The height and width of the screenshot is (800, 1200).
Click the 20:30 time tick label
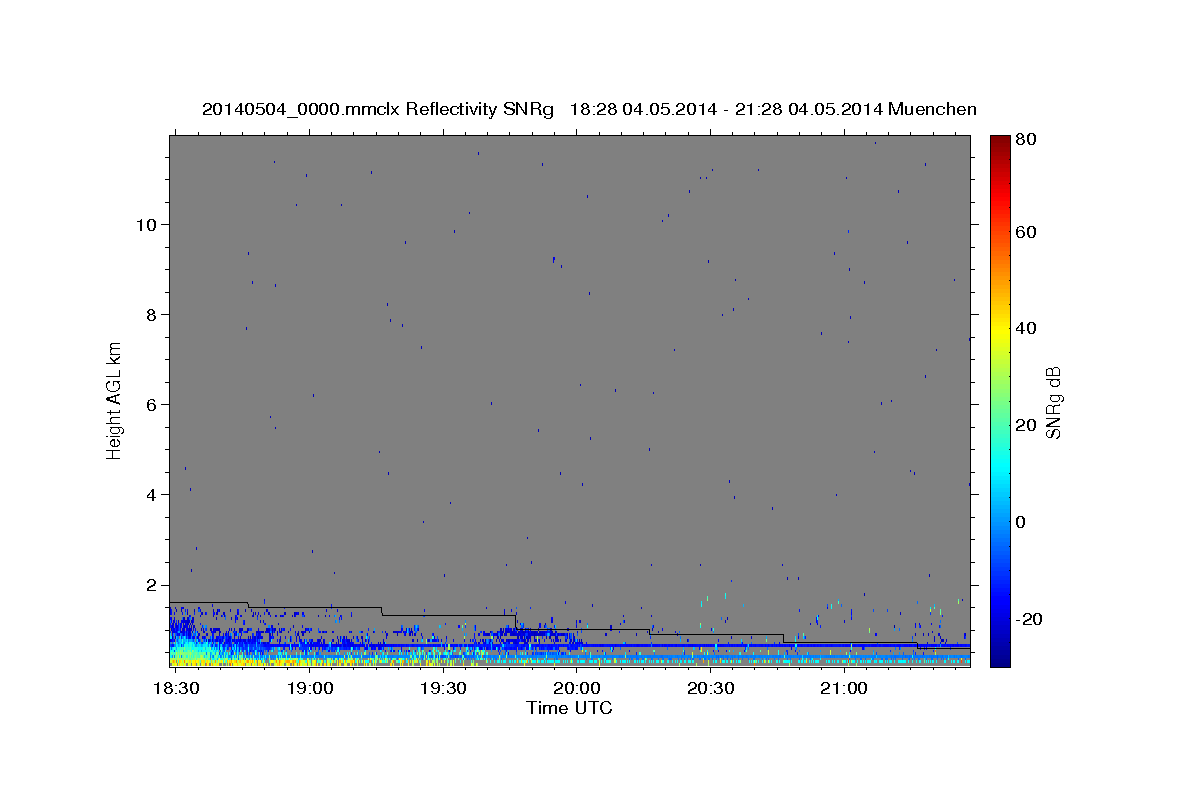click(710, 689)
